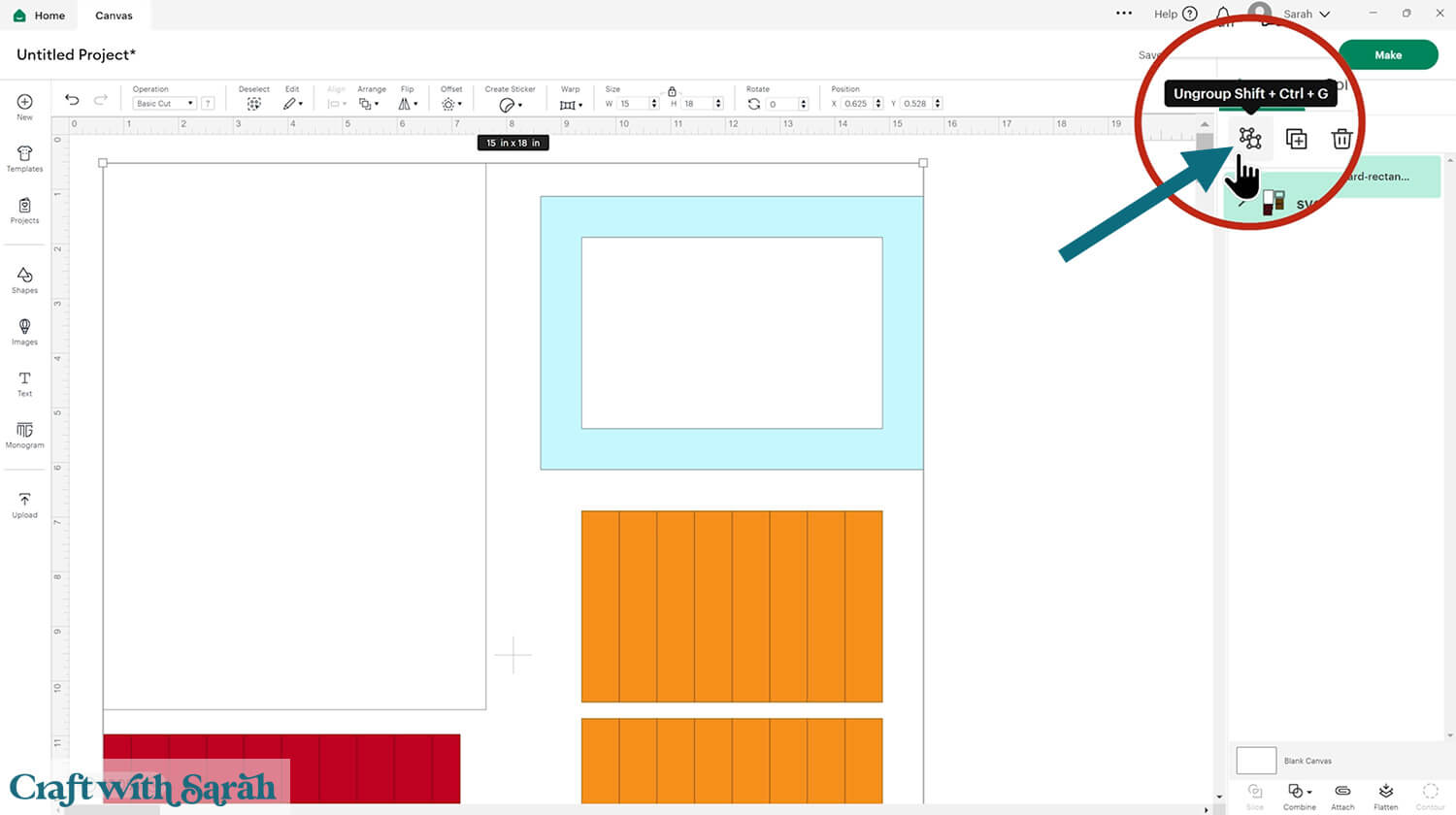Select the Blank Canvas color swatch
The height and width of the screenshot is (815, 1456).
(1256, 761)
